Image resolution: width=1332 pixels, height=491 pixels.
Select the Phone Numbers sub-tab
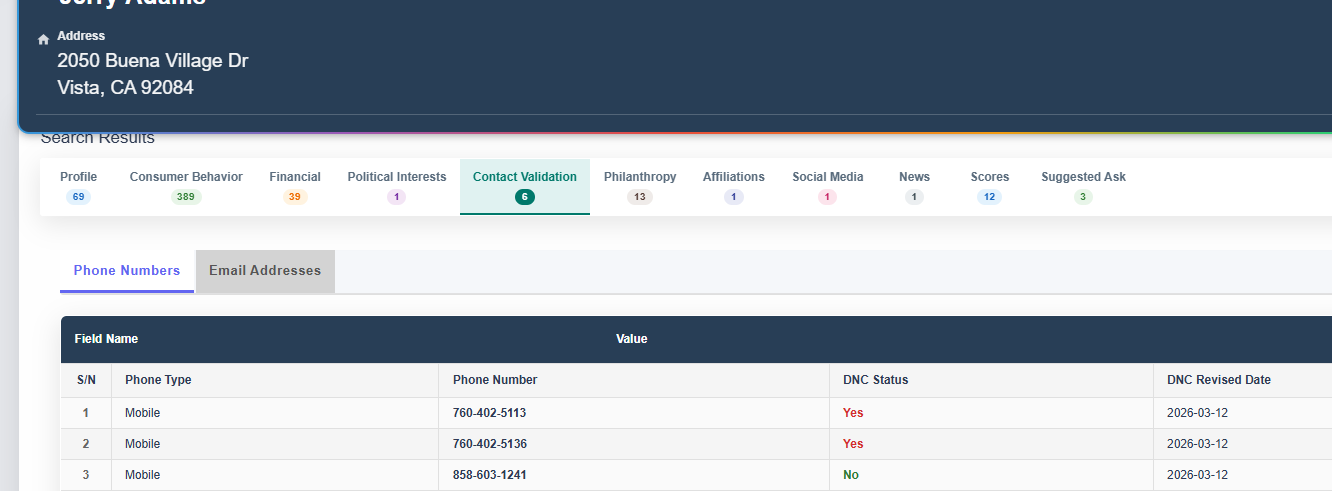click(127, 271)
